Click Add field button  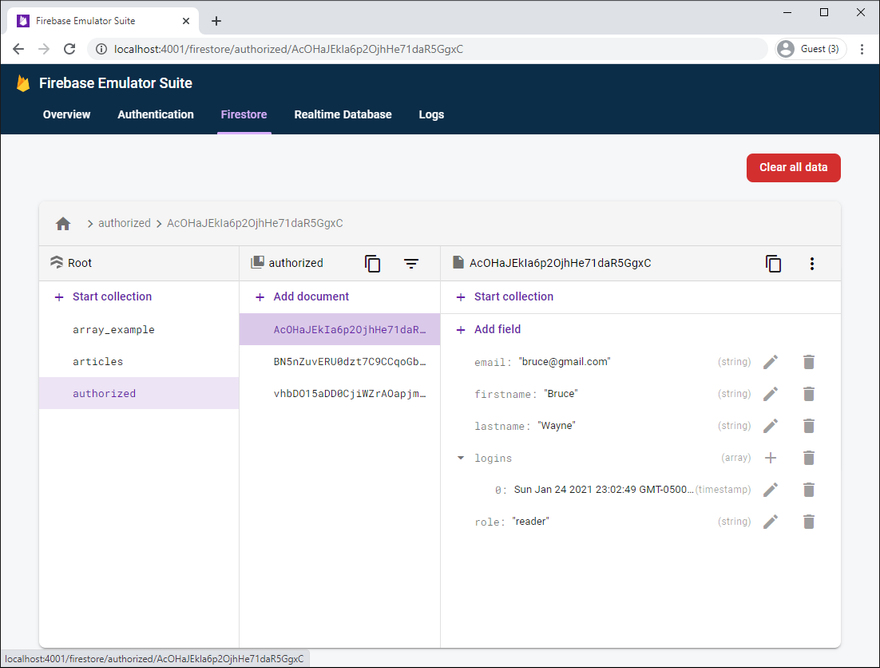click(x=488, y=330)
